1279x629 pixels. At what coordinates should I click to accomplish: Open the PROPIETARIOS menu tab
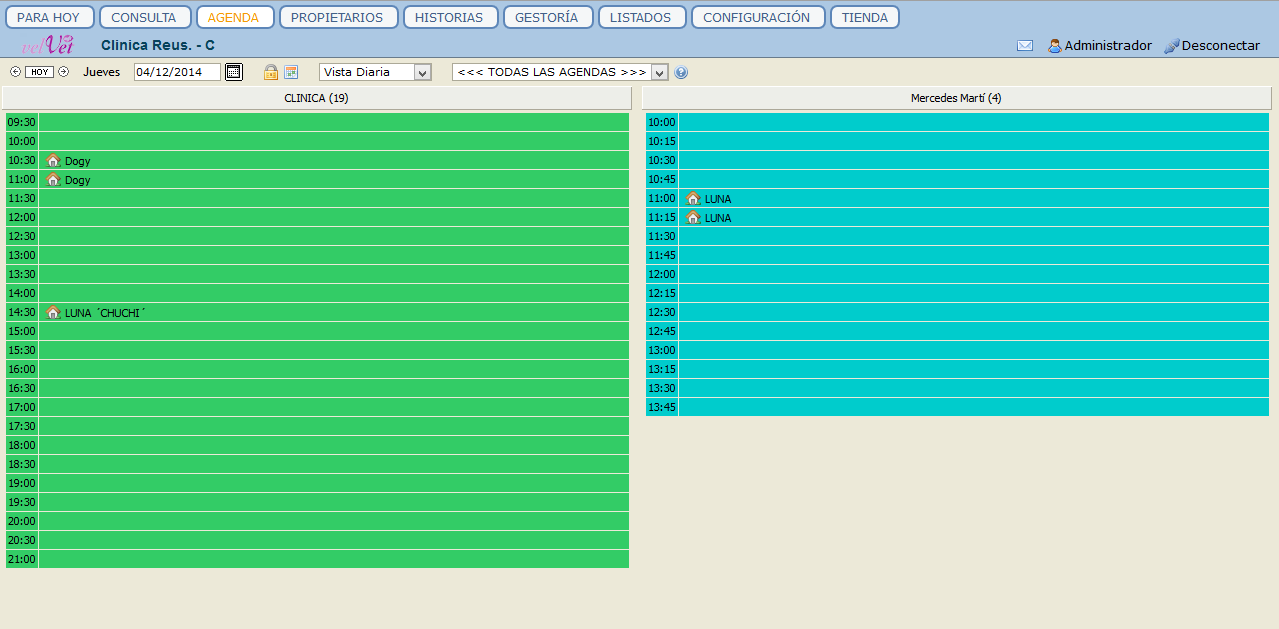click(x=338, y=17)
